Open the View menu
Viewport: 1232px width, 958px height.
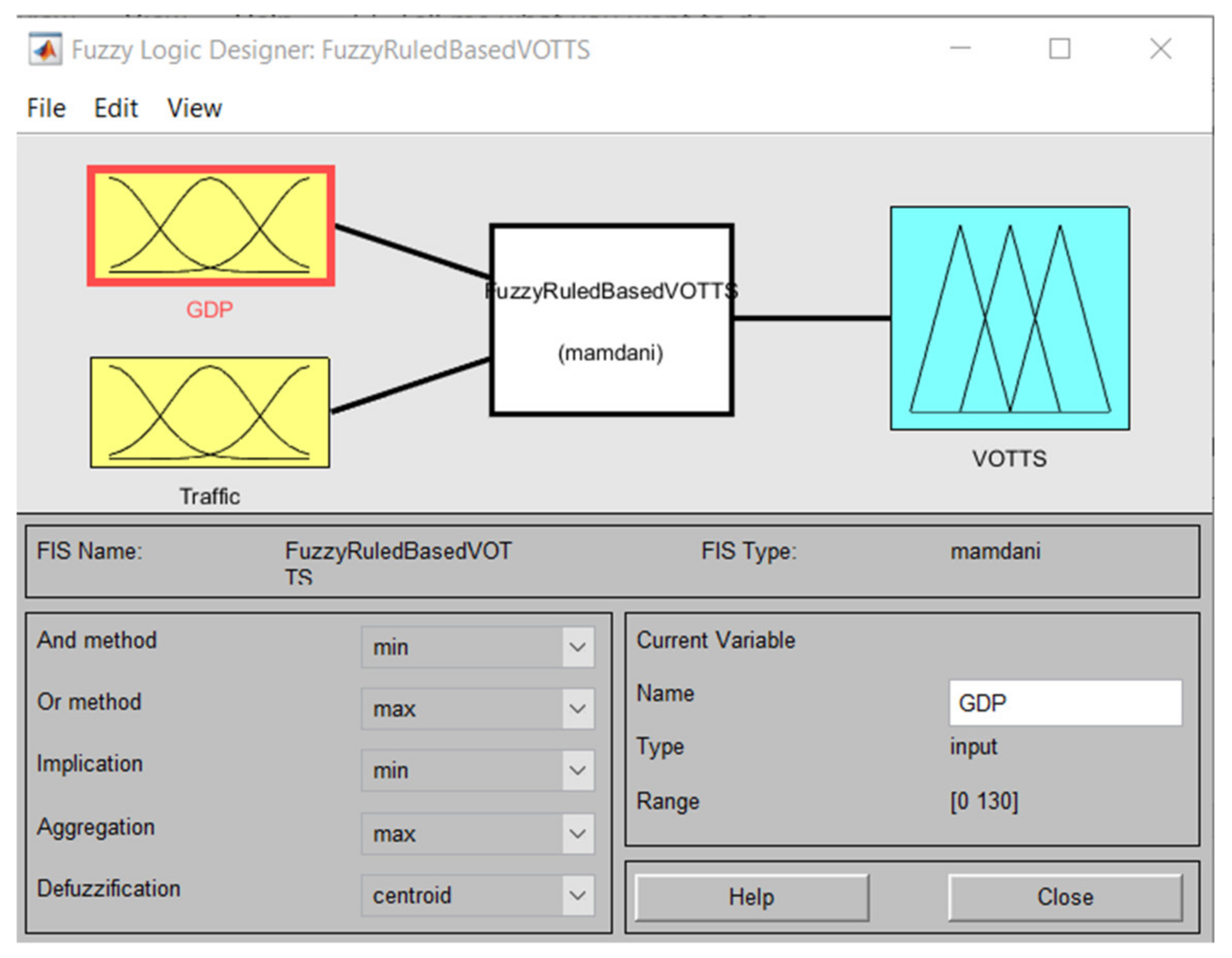pos(194,108)
